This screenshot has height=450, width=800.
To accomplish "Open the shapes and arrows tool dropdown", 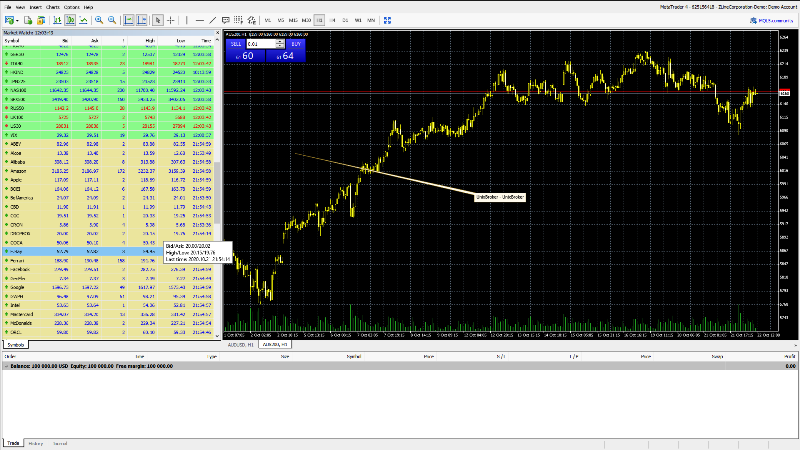I will [x=252, y=20].
